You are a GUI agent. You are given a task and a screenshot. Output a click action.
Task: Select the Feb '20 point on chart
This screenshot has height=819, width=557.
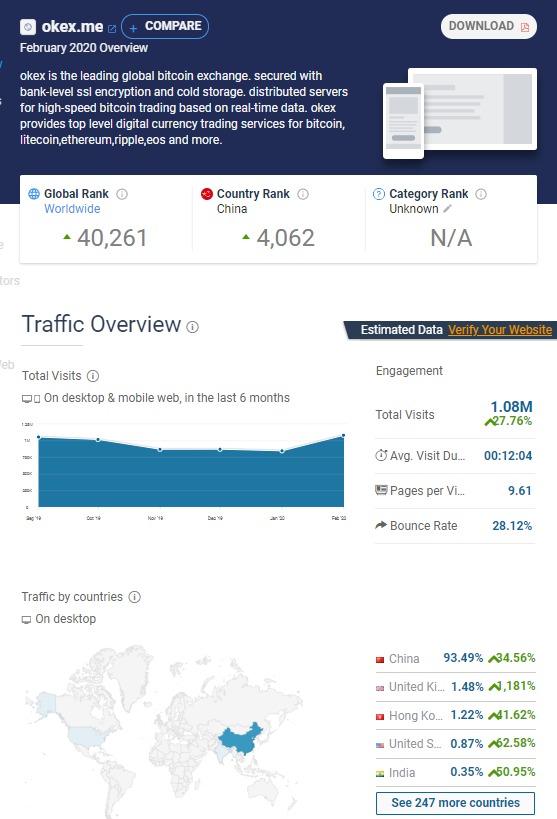click(x=343, y=435)
